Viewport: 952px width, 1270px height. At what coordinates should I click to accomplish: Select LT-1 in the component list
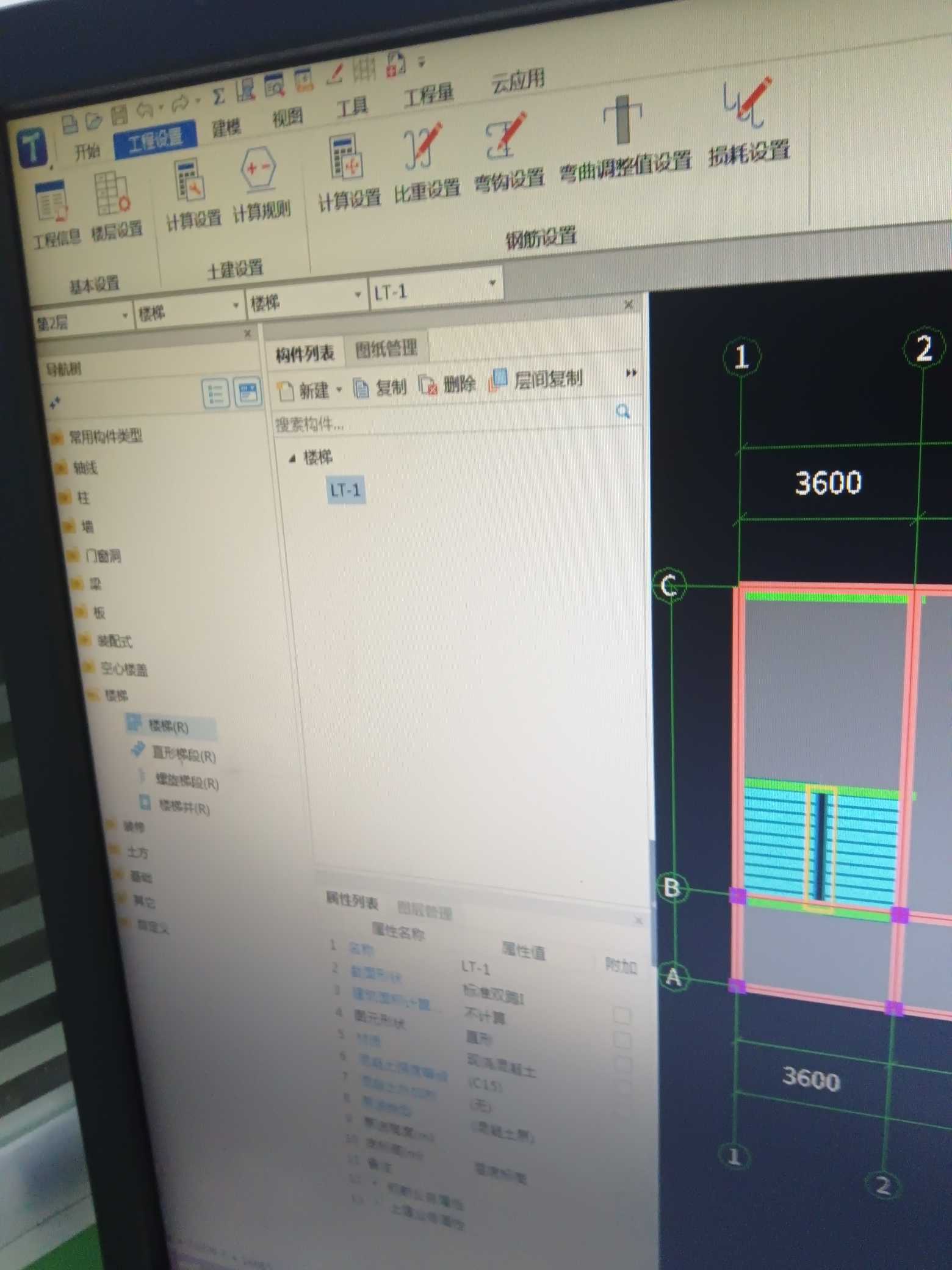coord(345,490)
